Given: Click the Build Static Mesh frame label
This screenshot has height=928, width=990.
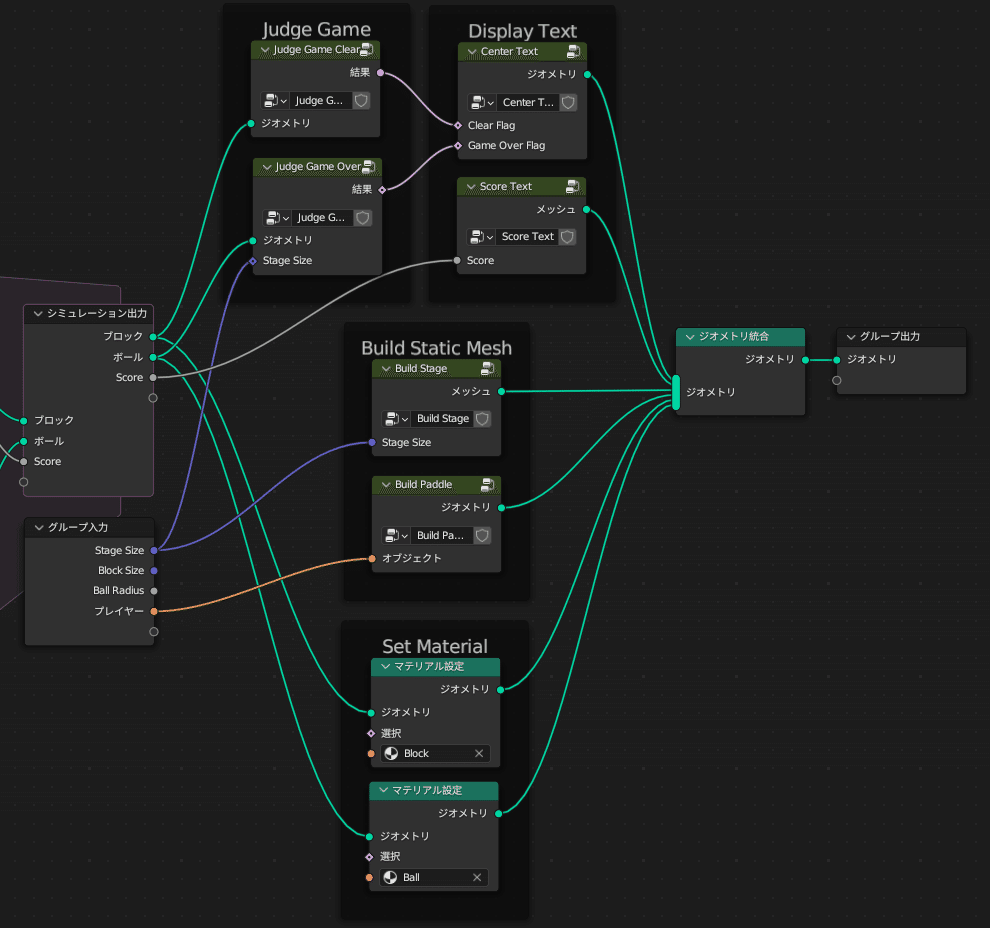Looking at the screenshot, I should click(x=436, y=348).
